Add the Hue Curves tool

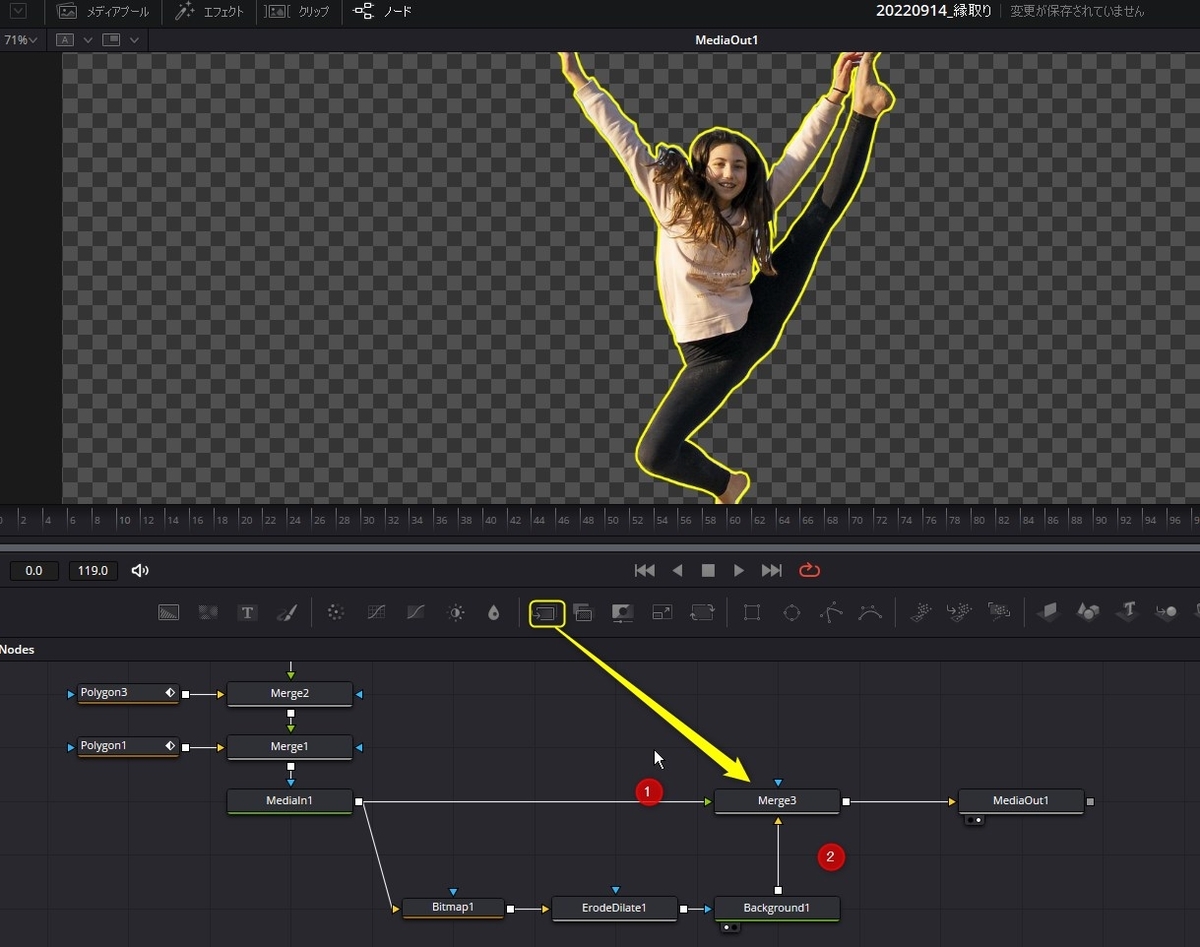point(416,612)
